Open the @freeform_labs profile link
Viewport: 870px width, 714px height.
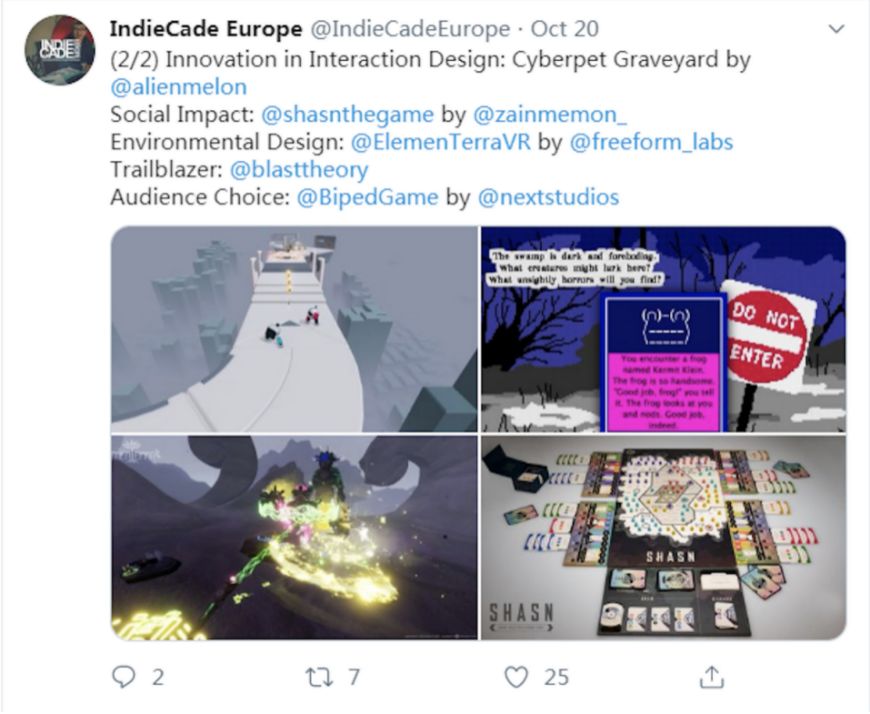[x=651, y=142]
